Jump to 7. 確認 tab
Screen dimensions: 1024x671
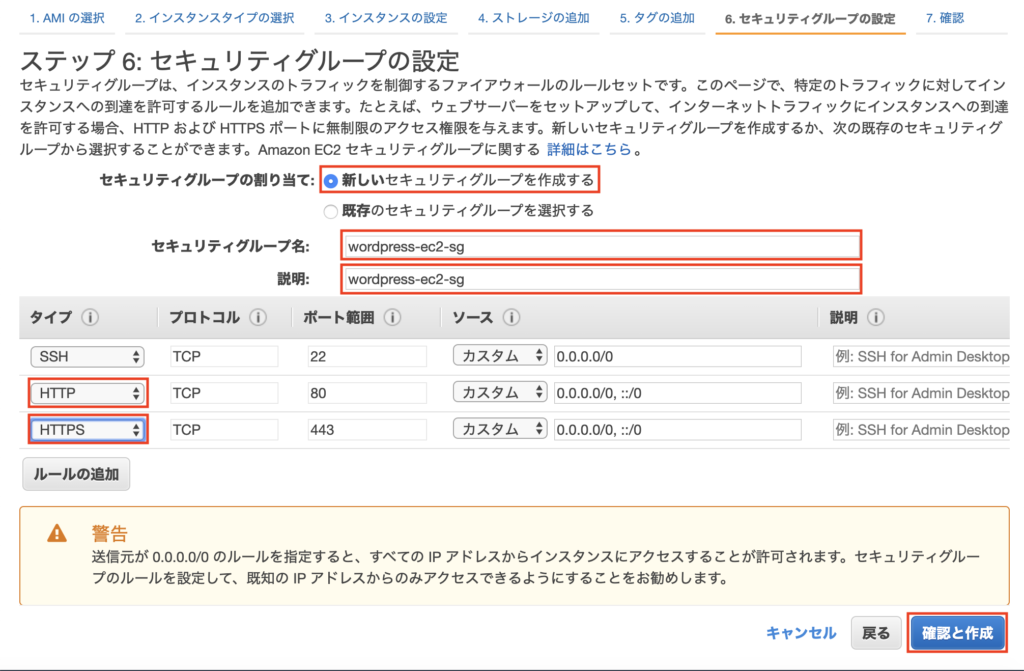tap(945, 18)
